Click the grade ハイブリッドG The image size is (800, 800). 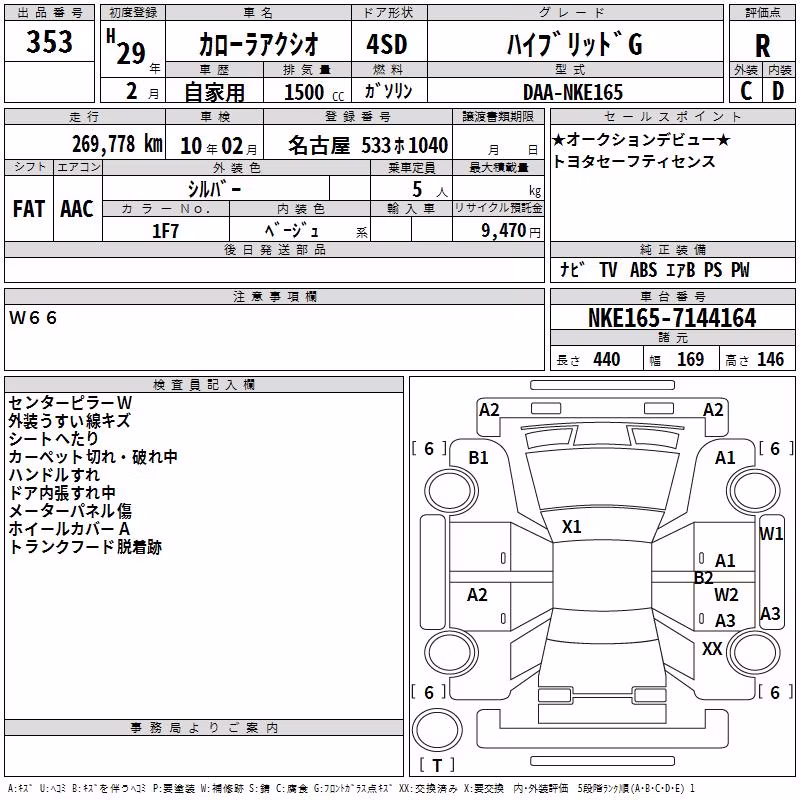(574, 44)
